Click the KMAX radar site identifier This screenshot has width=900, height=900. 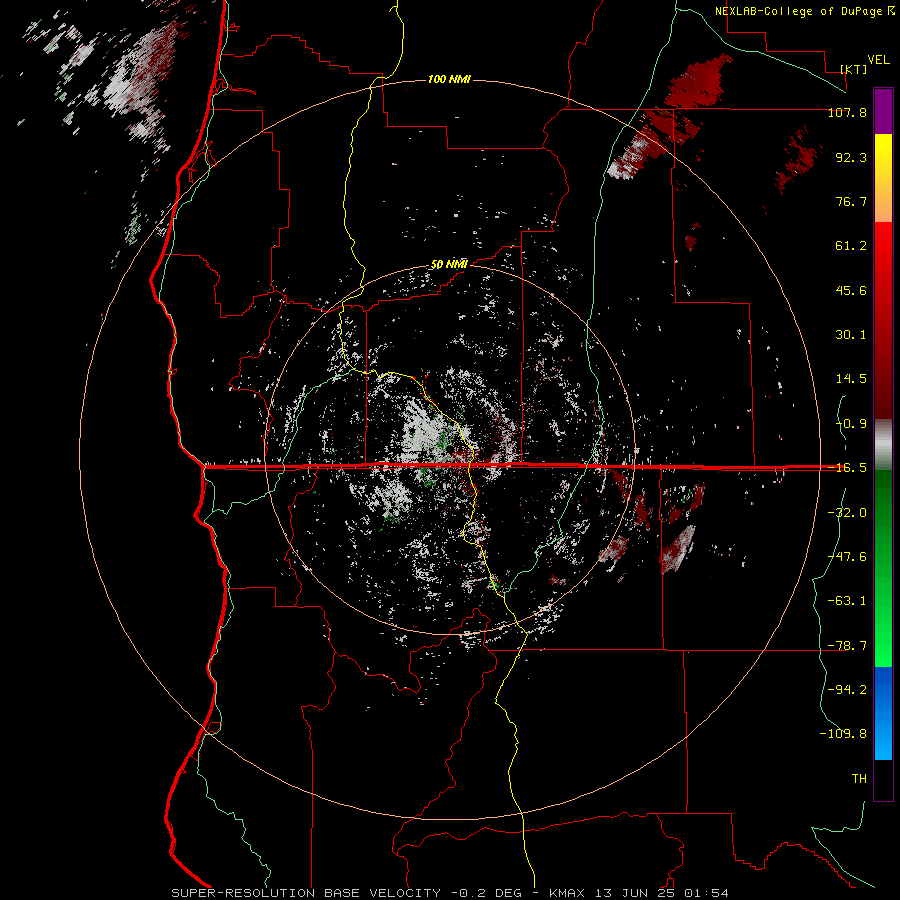tap(566, 893)
